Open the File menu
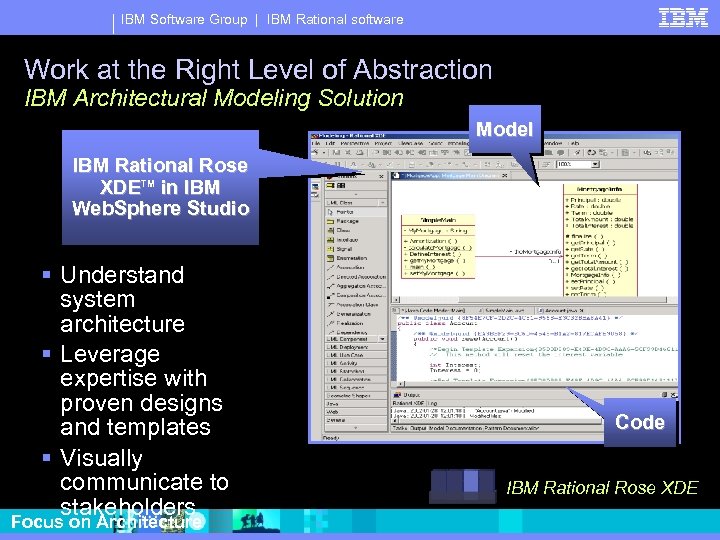 [316, 143]
